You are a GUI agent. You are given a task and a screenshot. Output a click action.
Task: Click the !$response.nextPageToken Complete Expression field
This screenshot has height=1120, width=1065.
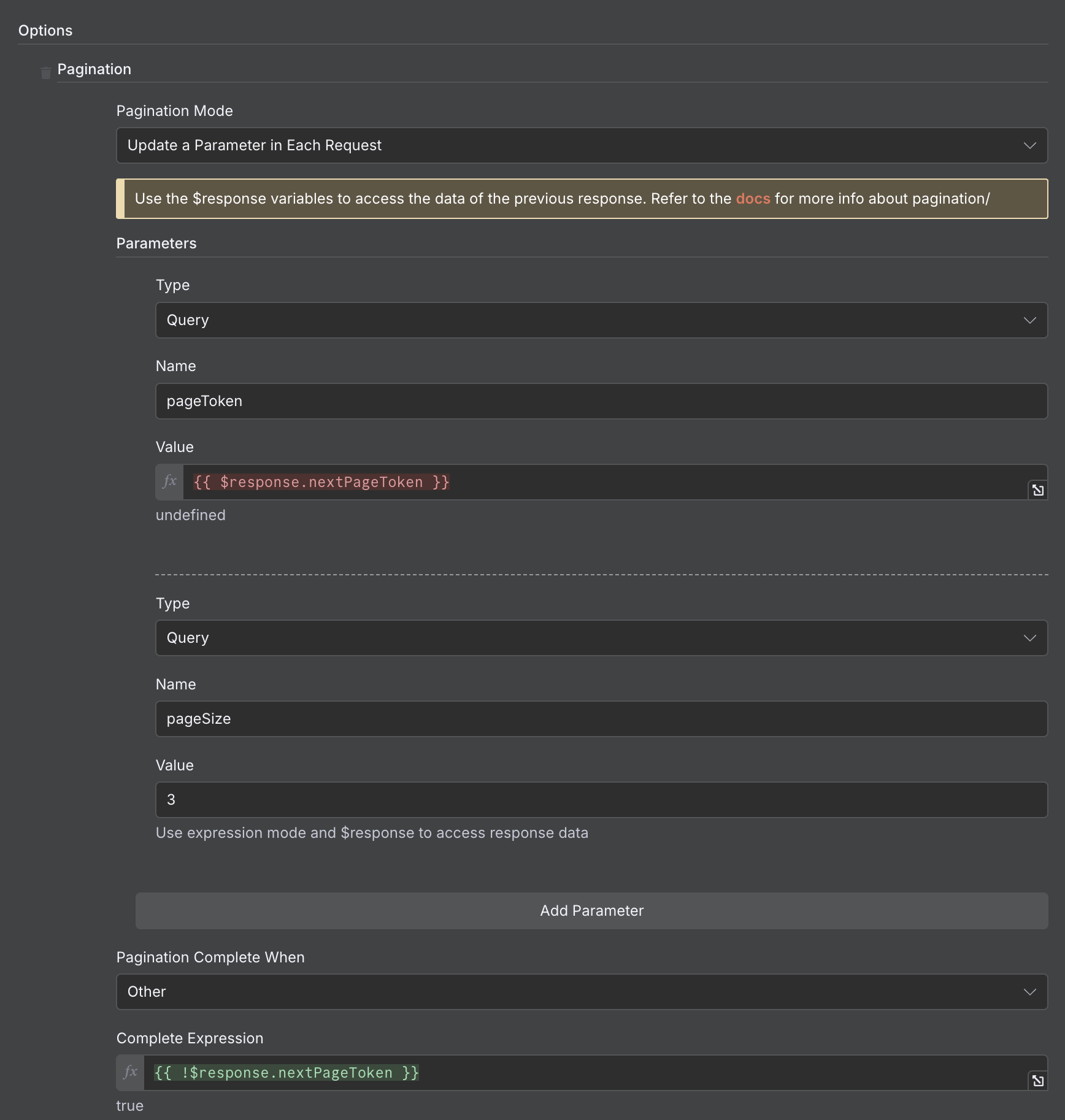(x=583, y=1073)
